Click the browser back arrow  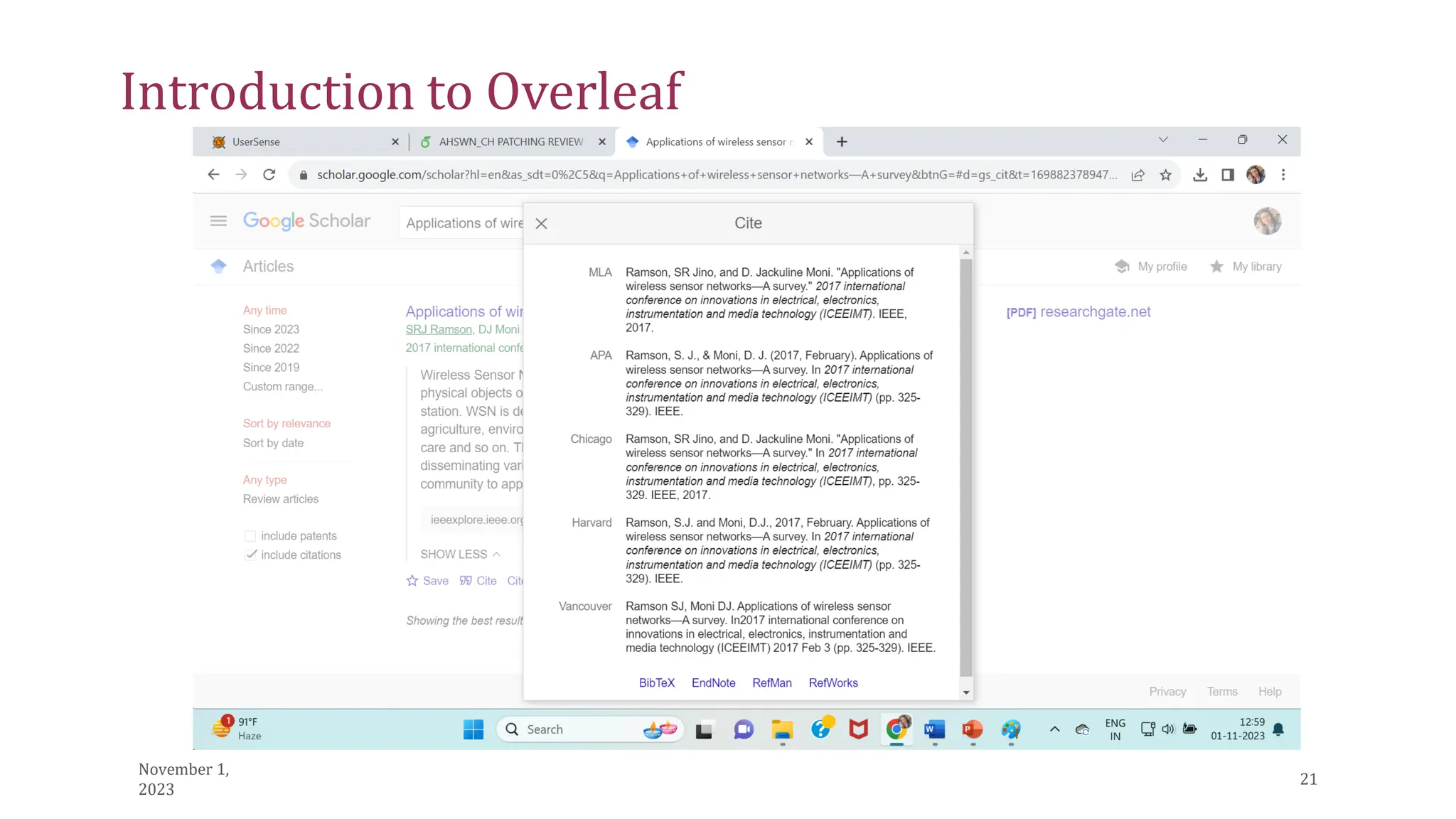click(213, 174)
